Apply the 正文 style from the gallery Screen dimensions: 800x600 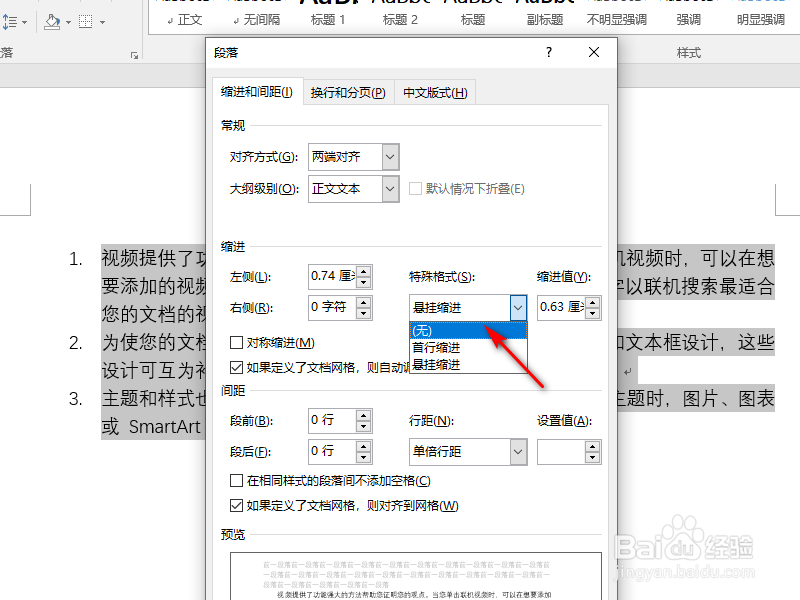192,18
